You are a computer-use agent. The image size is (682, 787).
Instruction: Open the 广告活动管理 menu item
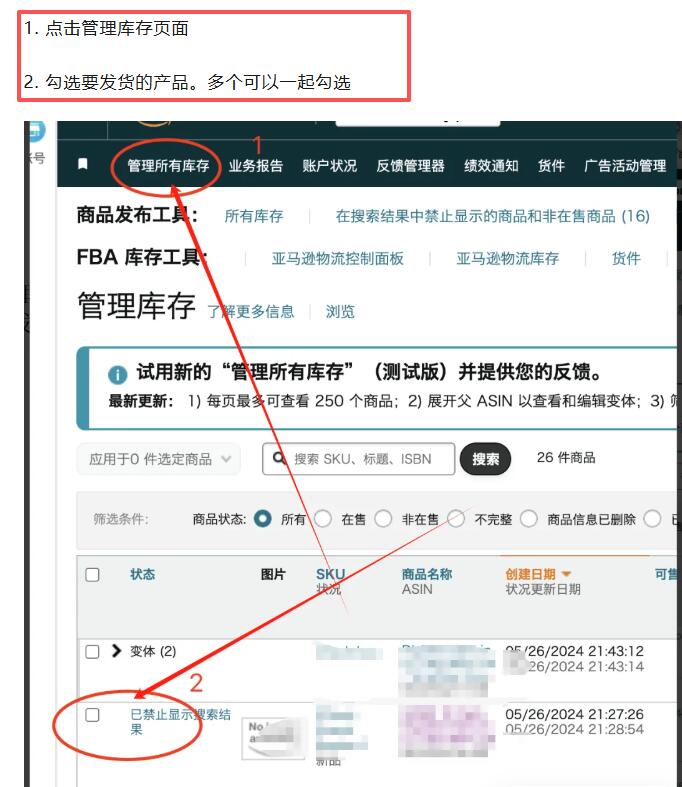(625, 166)
